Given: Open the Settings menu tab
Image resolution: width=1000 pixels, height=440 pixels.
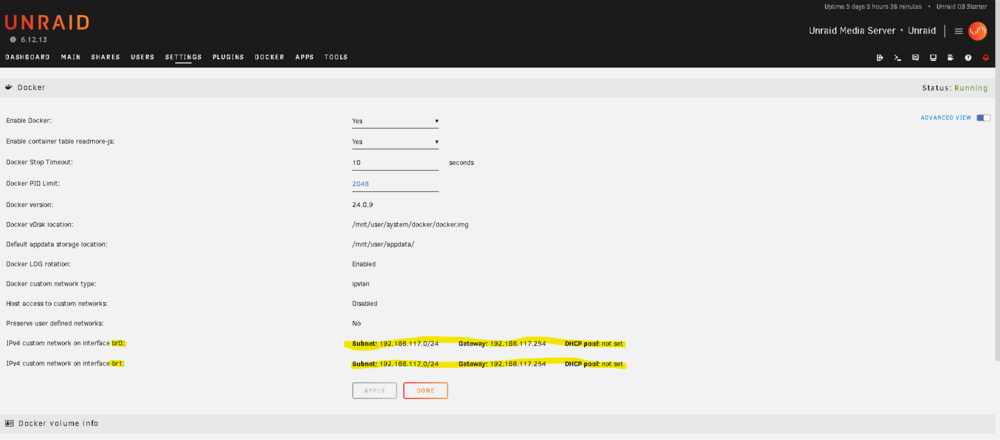Looking at the screenshot, I should coord(183,57).
